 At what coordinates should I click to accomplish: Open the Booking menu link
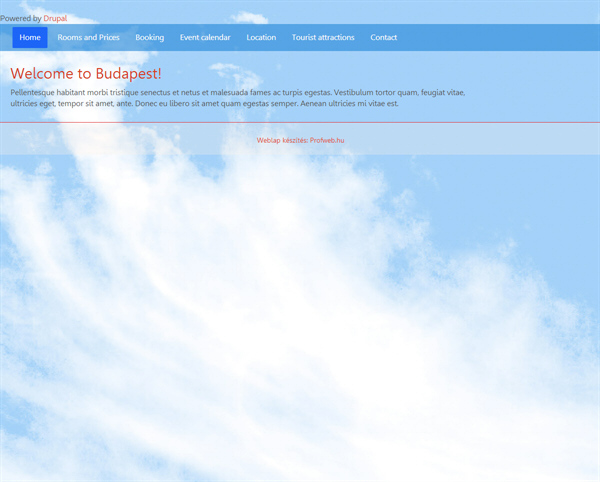click(150, 37)
